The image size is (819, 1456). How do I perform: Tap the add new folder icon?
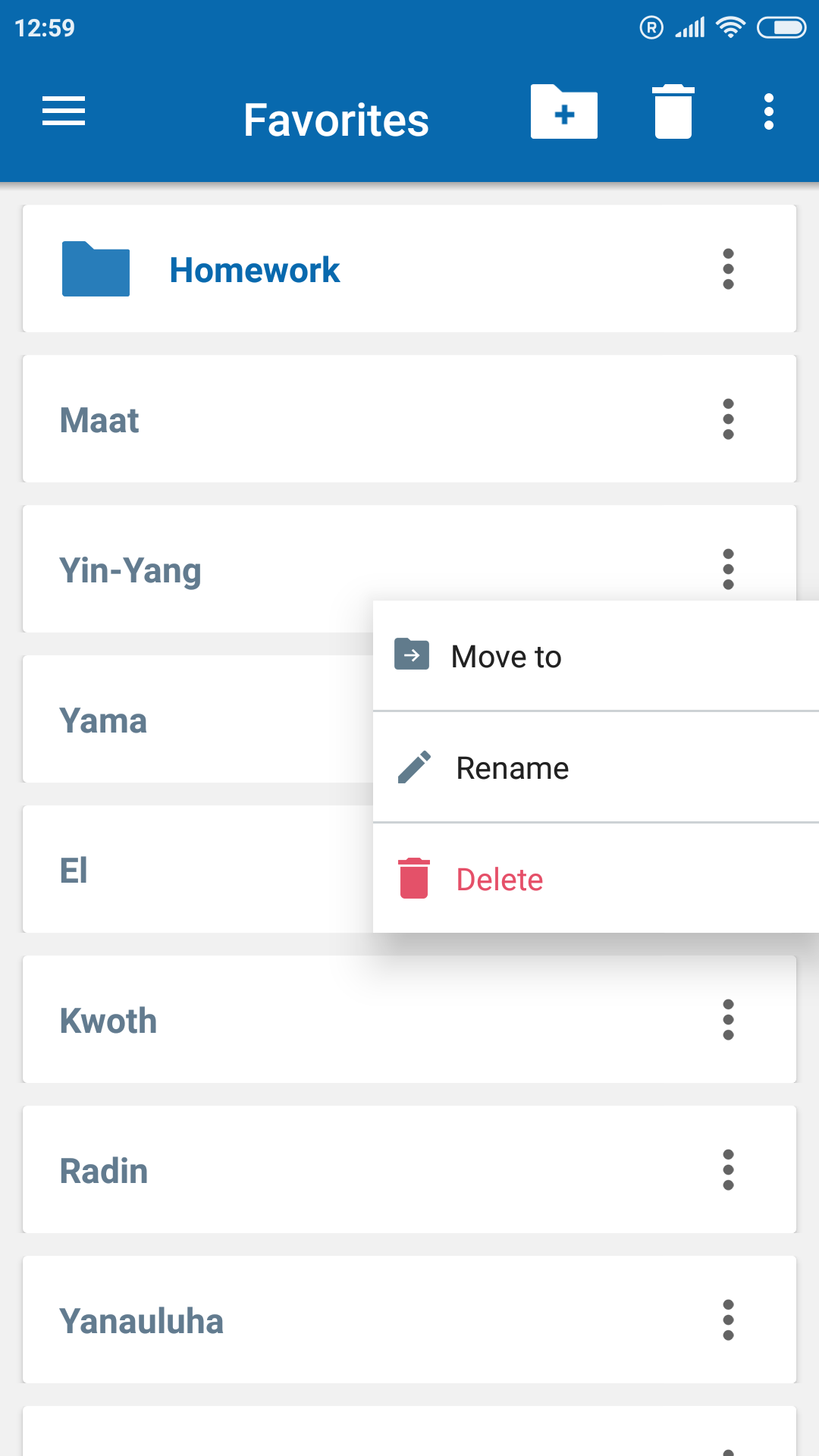pyautogui.click(x=564, y=111)
